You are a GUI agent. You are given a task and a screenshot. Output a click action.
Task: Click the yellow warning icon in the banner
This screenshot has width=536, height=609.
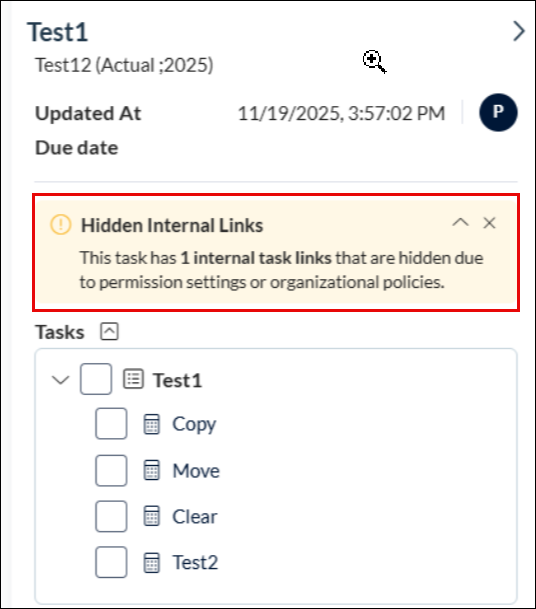[61, 224]
